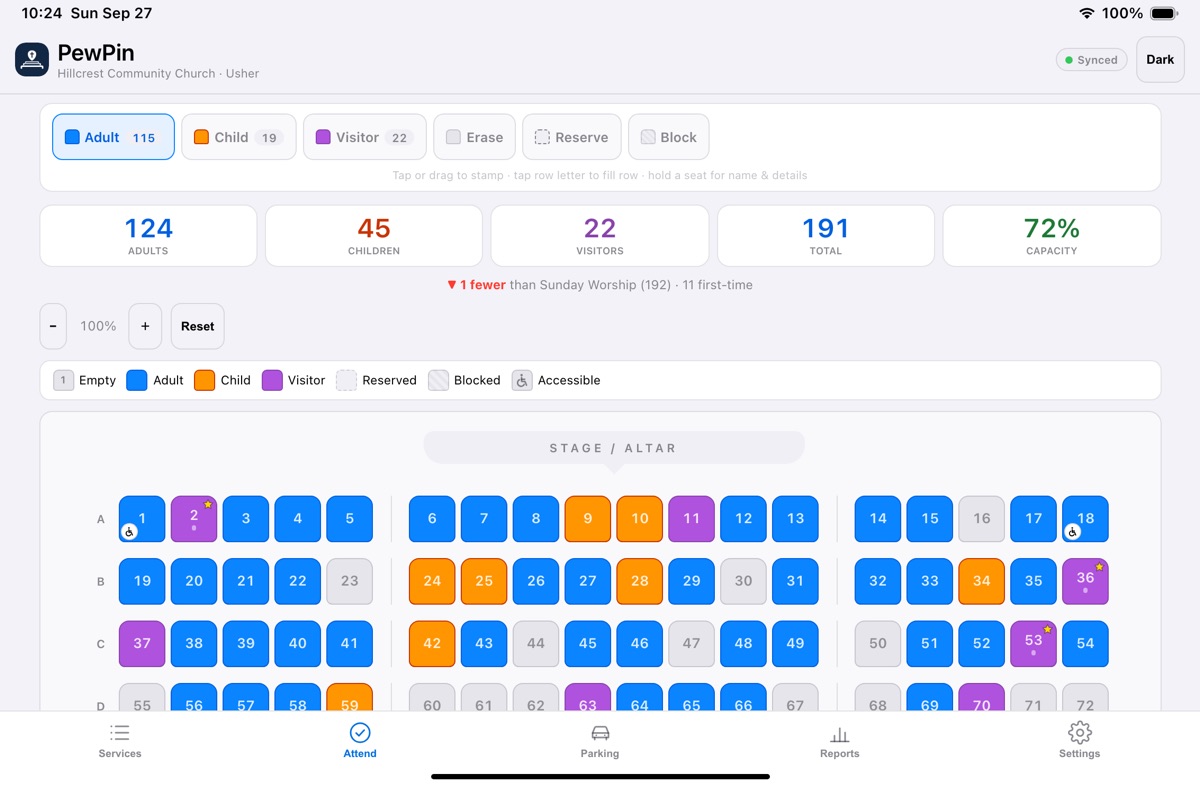
Task: Tap starred visitor seat 53
Action: [1033, 644]
